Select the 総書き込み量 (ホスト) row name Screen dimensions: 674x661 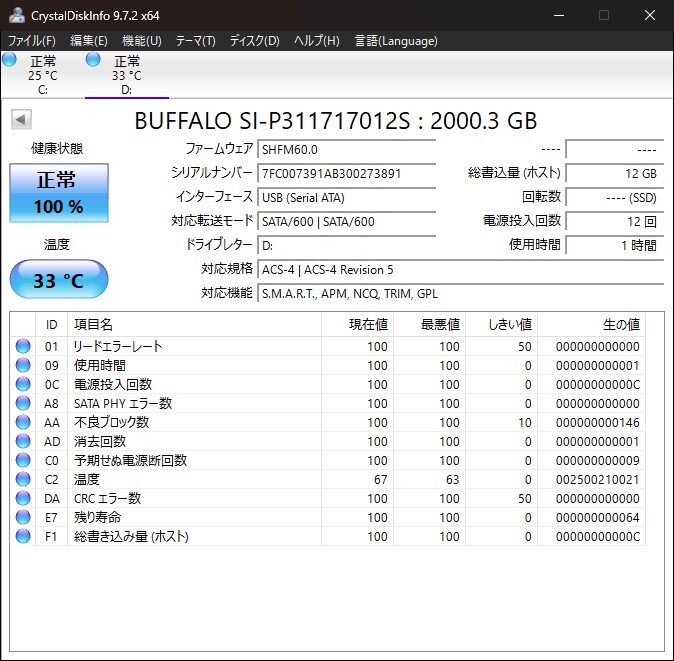[x=131, y=536]
